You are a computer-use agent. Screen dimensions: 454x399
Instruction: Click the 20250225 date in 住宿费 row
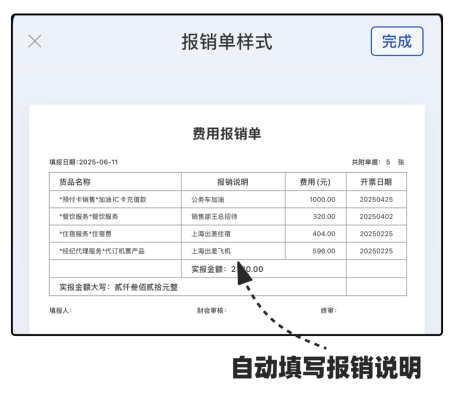click(x=376, y=234)
